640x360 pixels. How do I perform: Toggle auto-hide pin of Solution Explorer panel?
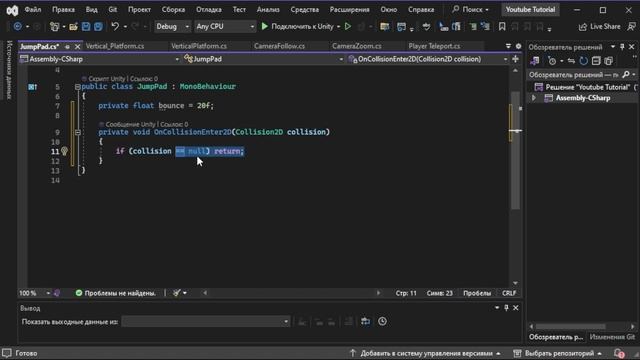click(622, 47)
